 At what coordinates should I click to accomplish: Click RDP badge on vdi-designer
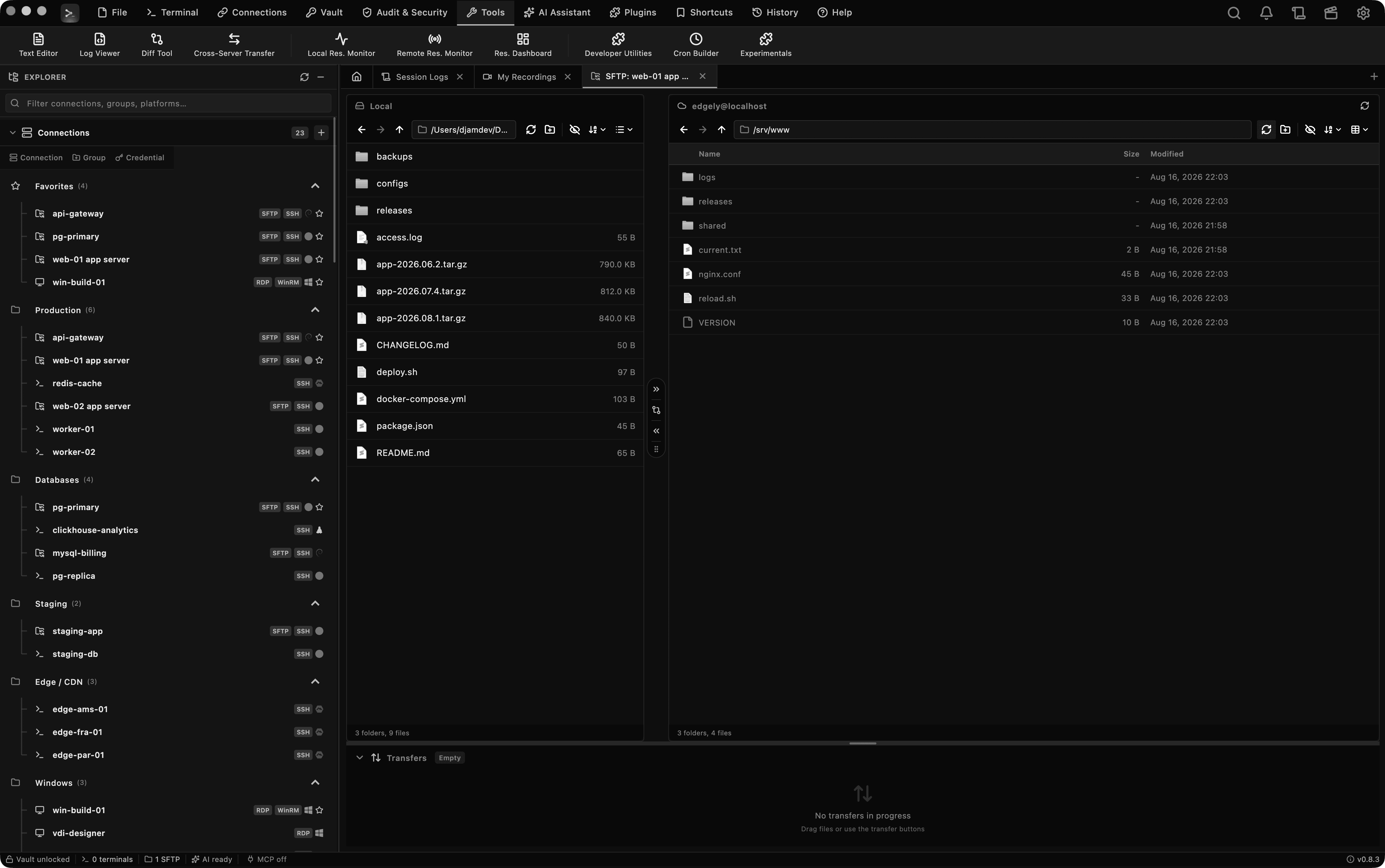click(302, 833)
